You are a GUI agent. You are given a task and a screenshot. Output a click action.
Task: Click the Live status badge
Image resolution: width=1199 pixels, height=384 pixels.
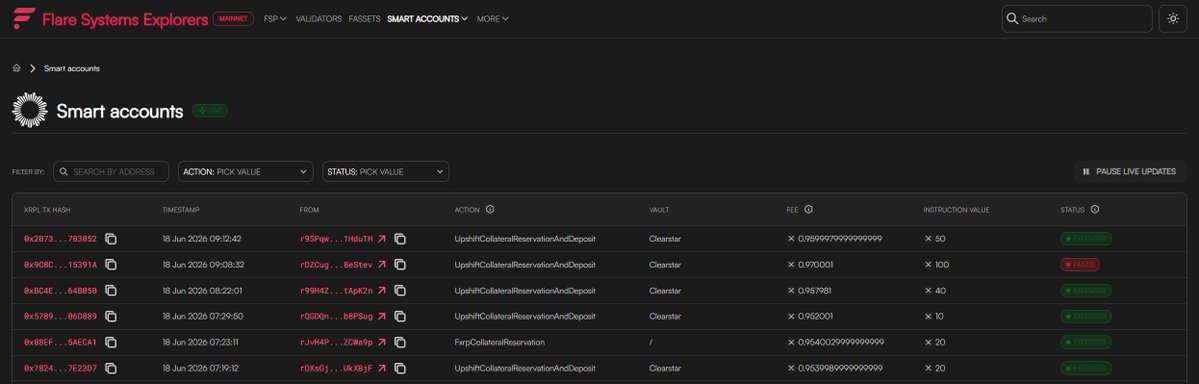coord(210,111)
